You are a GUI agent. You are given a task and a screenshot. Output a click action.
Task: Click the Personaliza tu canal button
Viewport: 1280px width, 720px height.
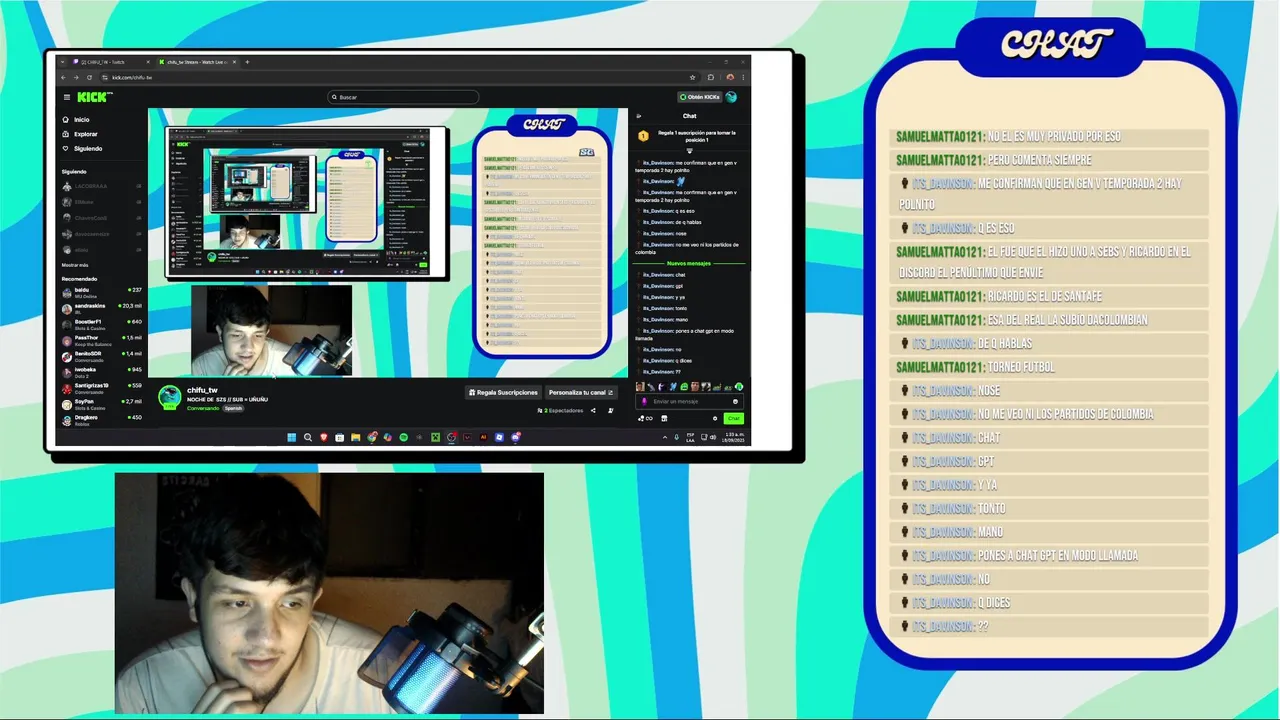(581, 392)
